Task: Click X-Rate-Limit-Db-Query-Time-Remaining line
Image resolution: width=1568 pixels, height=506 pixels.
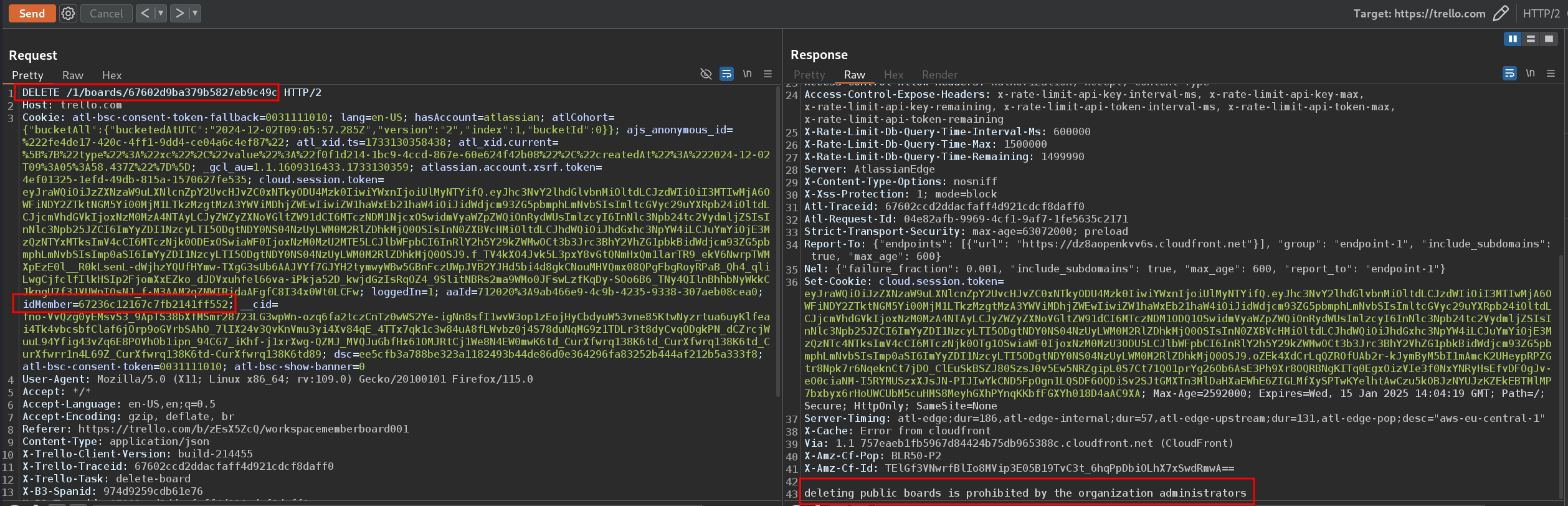Action: coord(944,157)
